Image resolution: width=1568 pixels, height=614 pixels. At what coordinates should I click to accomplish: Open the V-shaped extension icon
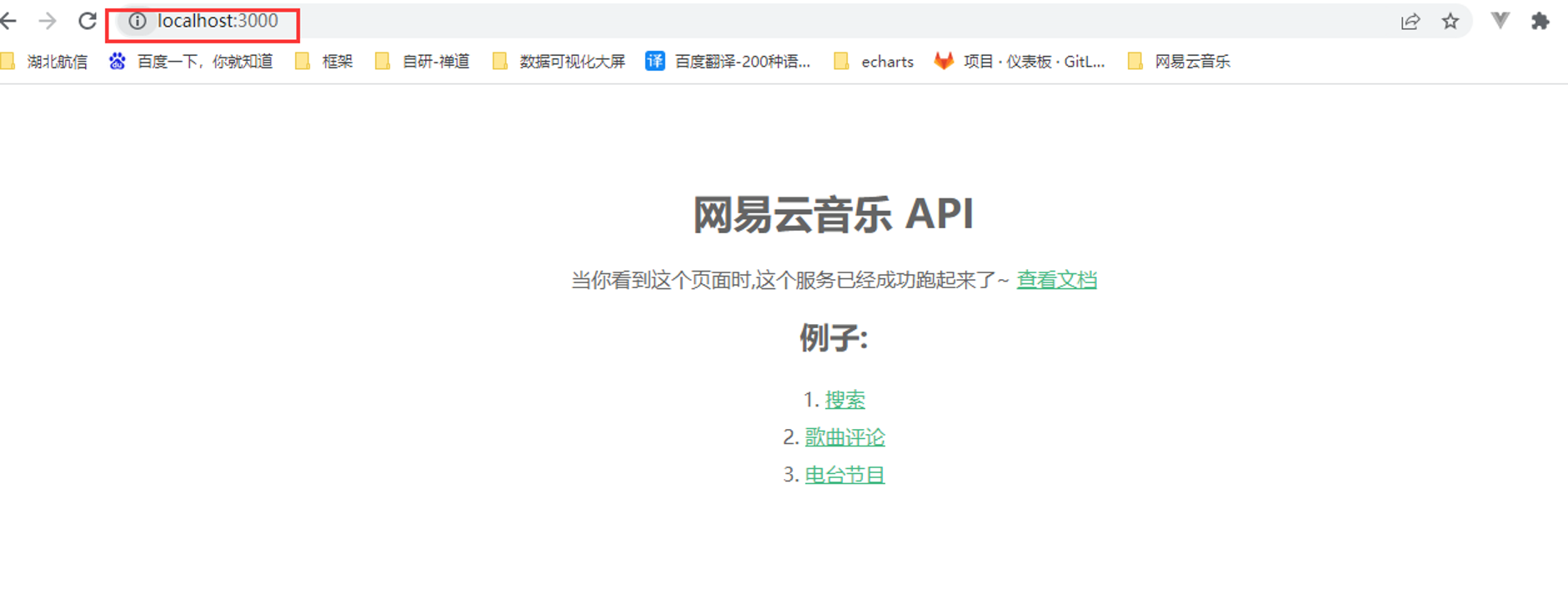point(1500,21)
